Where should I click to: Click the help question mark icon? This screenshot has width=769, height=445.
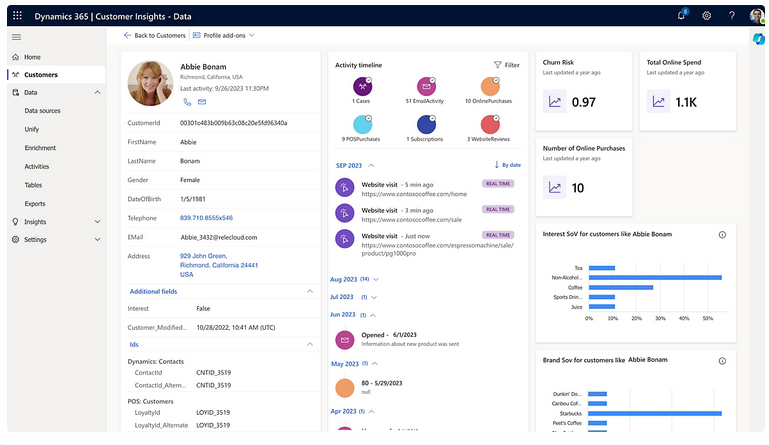point(731,15)
